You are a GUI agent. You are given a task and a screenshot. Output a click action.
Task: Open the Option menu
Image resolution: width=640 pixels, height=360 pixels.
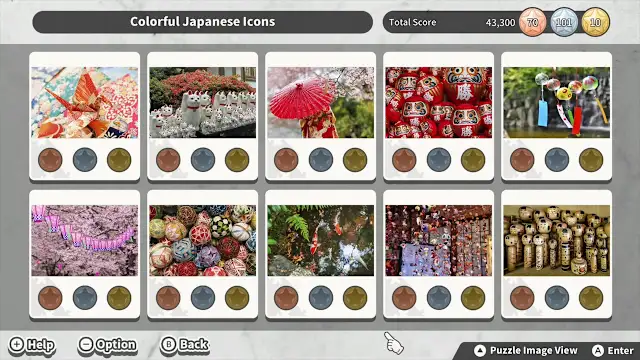coord(107,345)
